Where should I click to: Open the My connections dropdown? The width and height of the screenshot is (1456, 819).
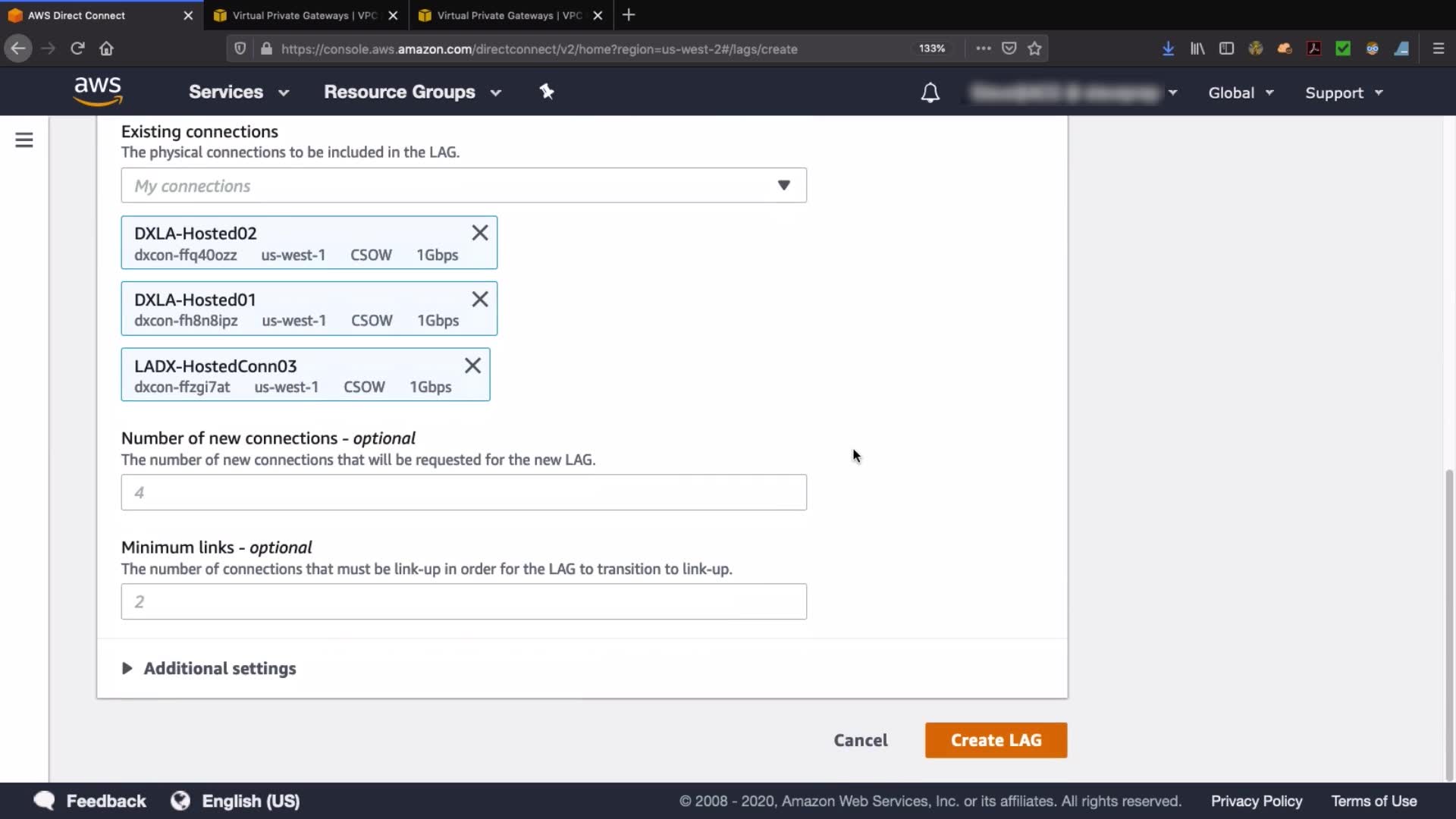click(x=463, y=186)
